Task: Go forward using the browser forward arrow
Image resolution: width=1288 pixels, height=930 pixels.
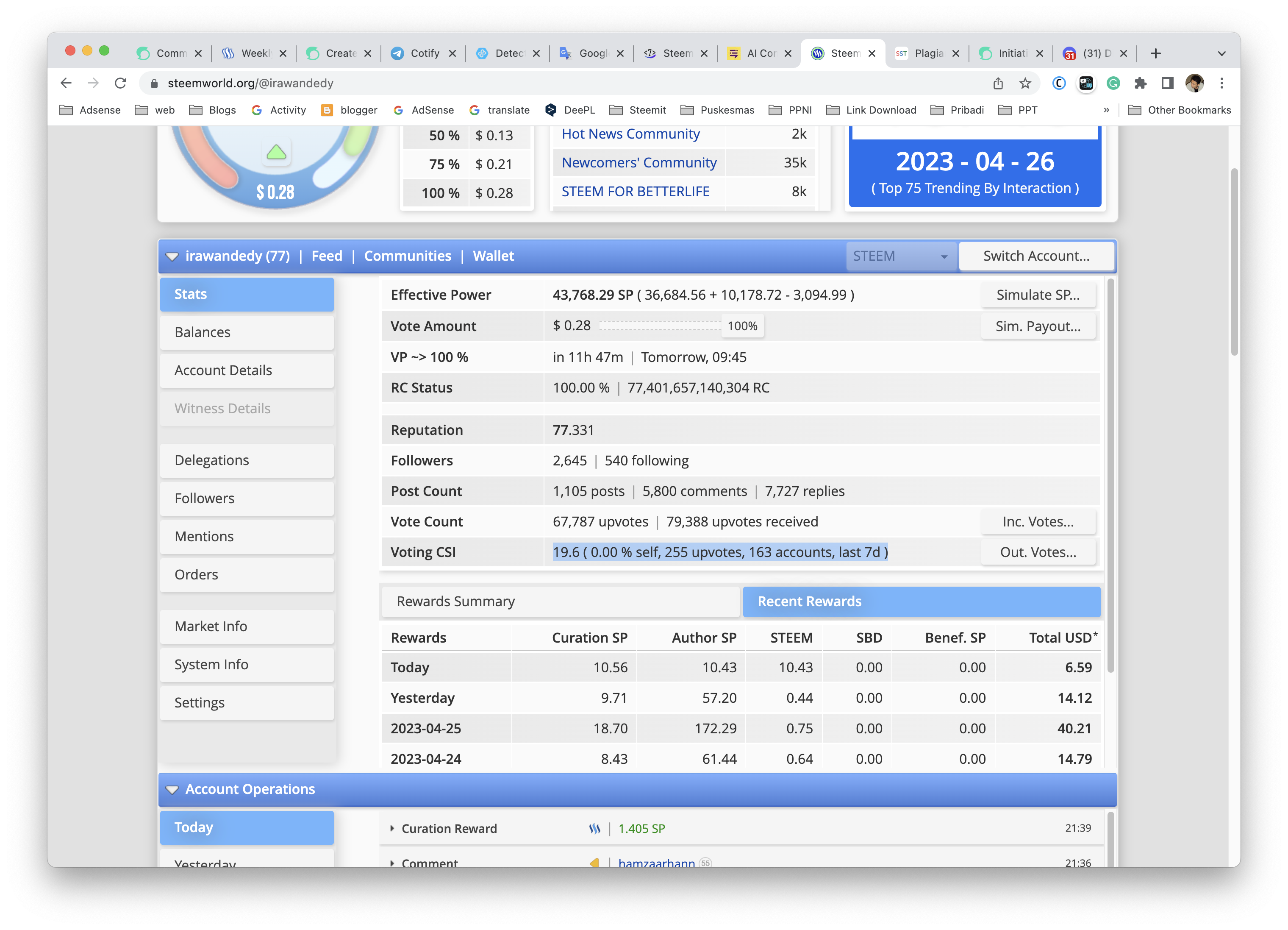Action: pos(93,84)
